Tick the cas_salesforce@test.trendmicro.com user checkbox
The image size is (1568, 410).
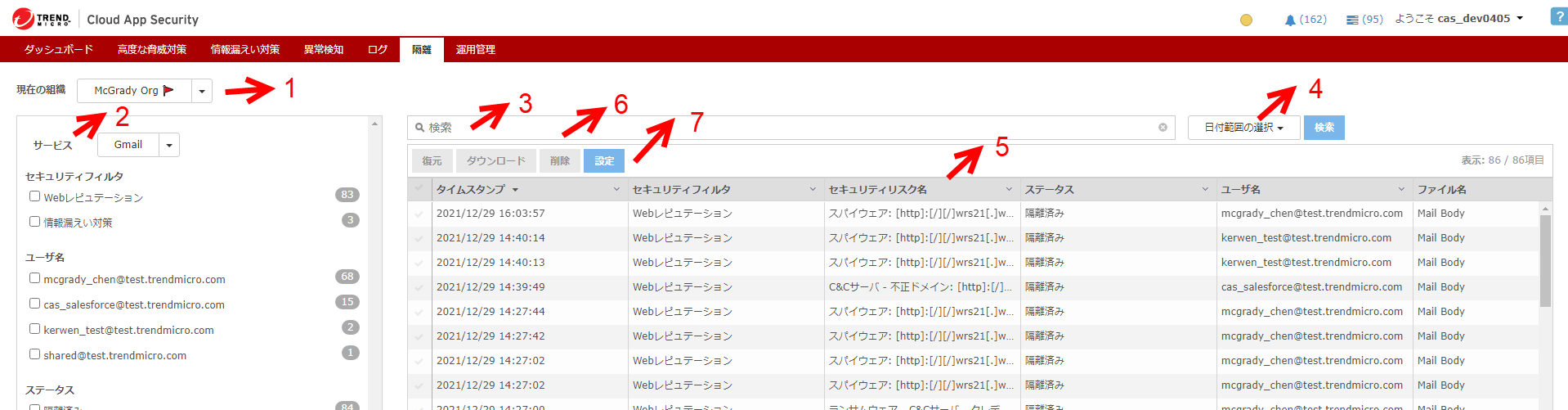click(34, 304)
